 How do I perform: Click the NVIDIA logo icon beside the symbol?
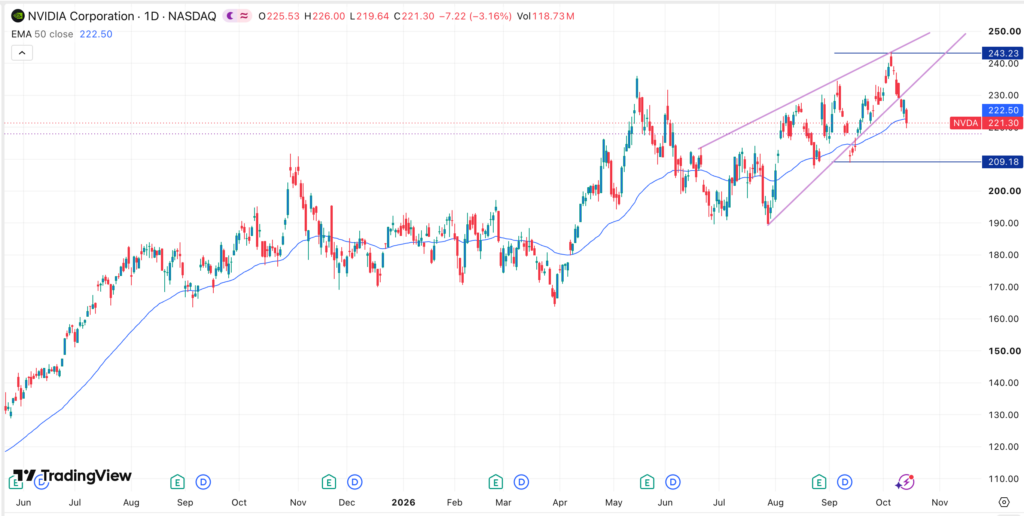(x=18, y=16)
